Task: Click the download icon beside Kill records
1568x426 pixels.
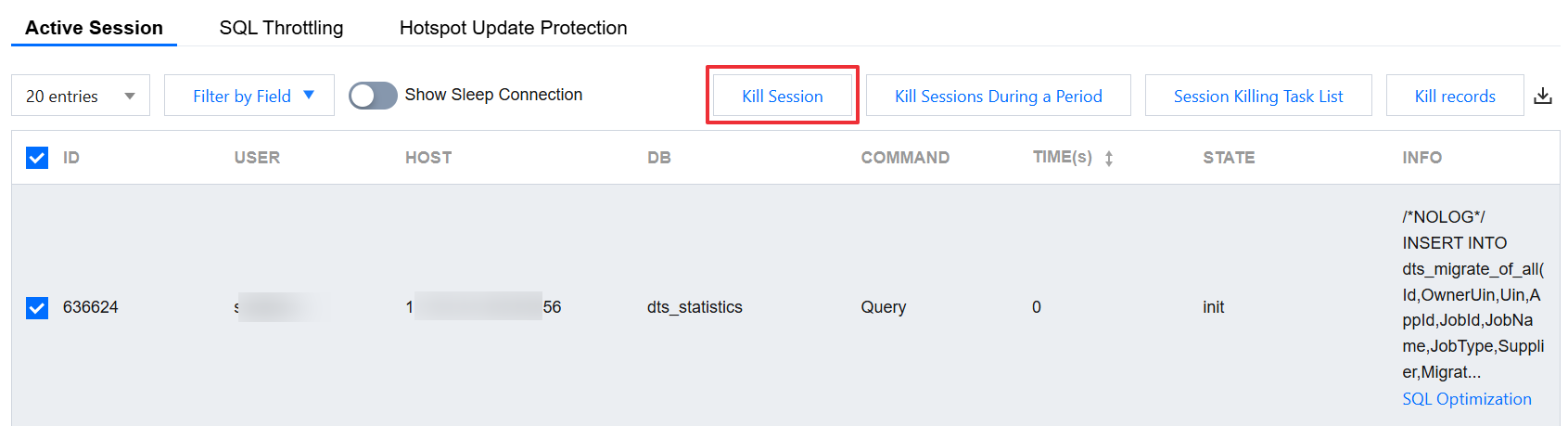Action: tap(1543, 96)
